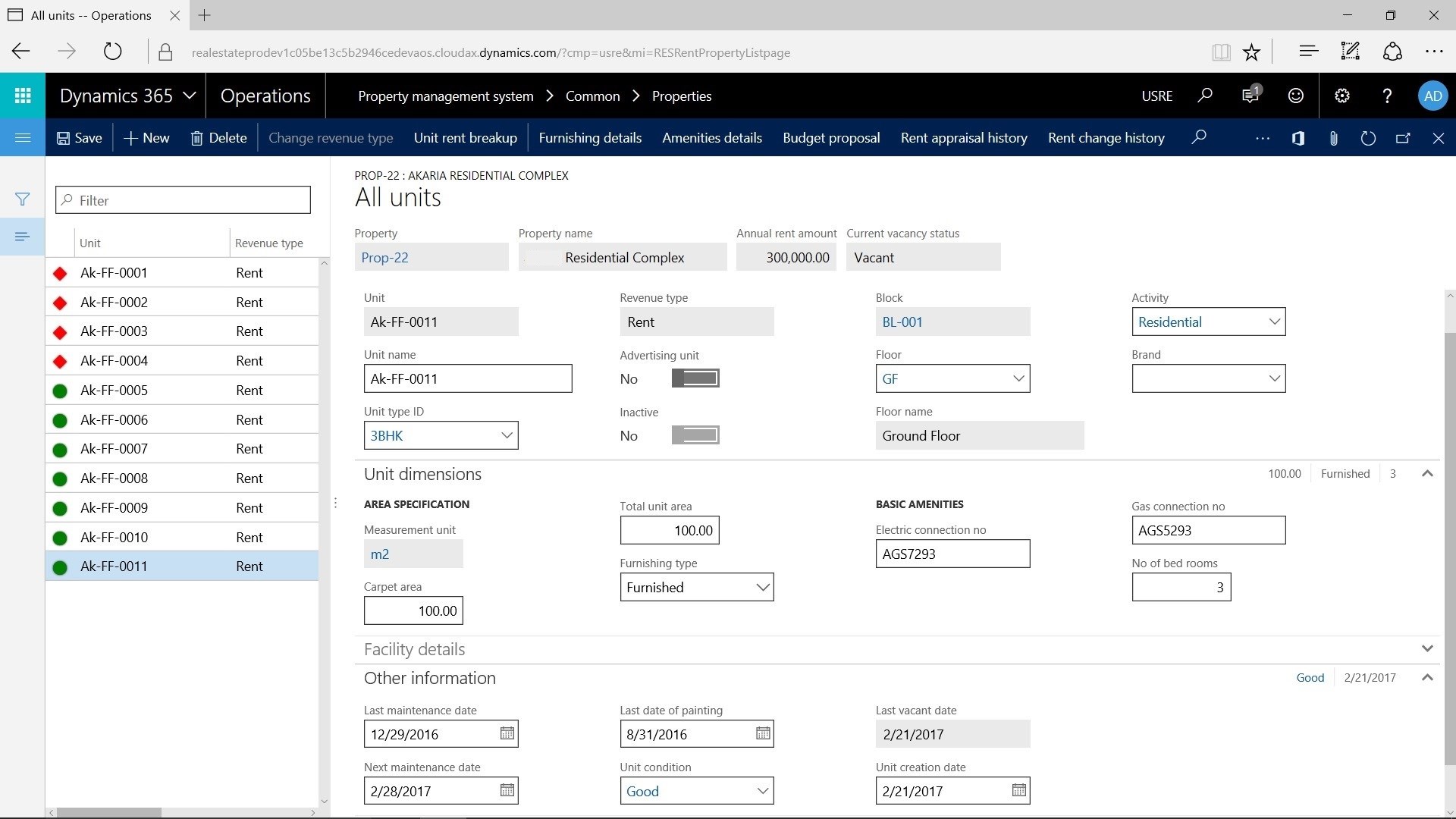The height and width of the screenshot is (819, 1456).
Task: Toggle the Inactive switch
Action: [x=695, y=435]
